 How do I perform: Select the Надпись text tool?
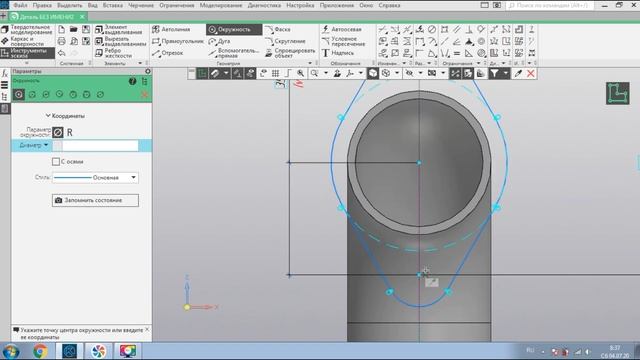pos(338,53)
